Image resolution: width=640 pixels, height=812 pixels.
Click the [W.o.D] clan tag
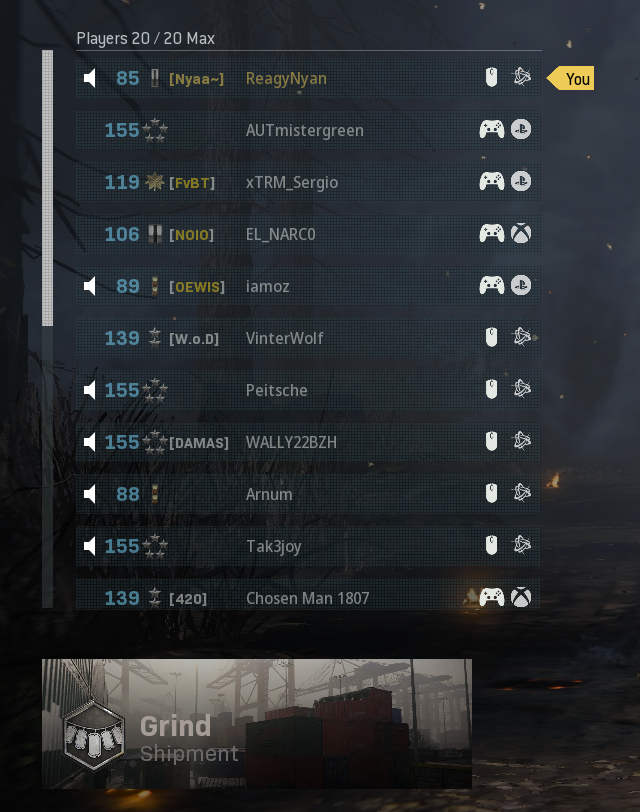coord(194,339)
